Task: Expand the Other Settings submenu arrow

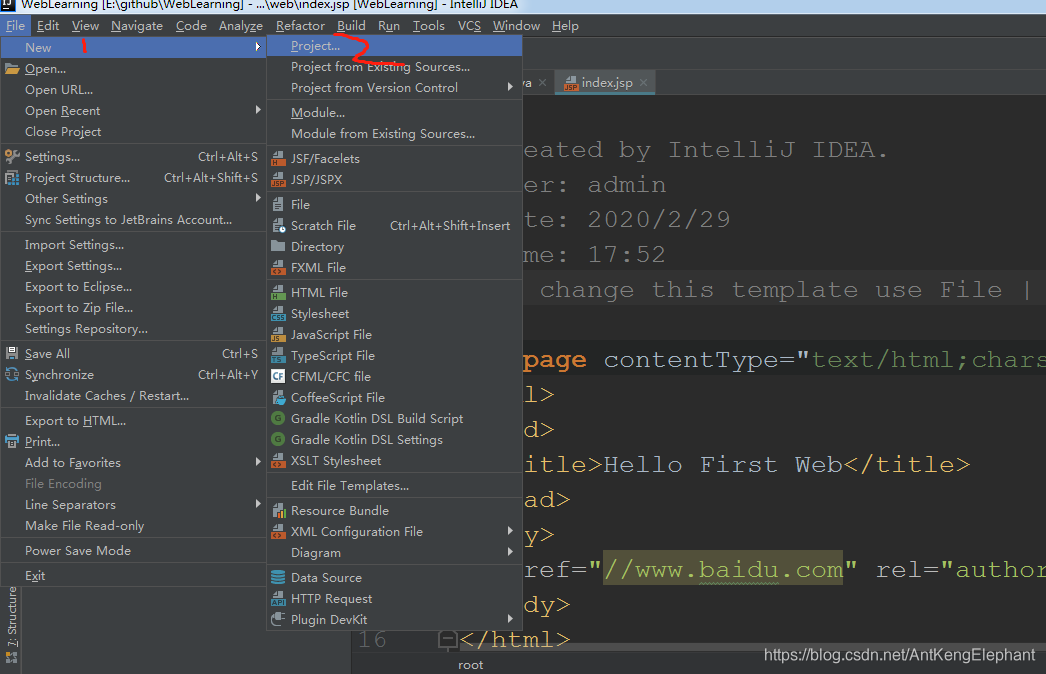Action: click(257, 198)
